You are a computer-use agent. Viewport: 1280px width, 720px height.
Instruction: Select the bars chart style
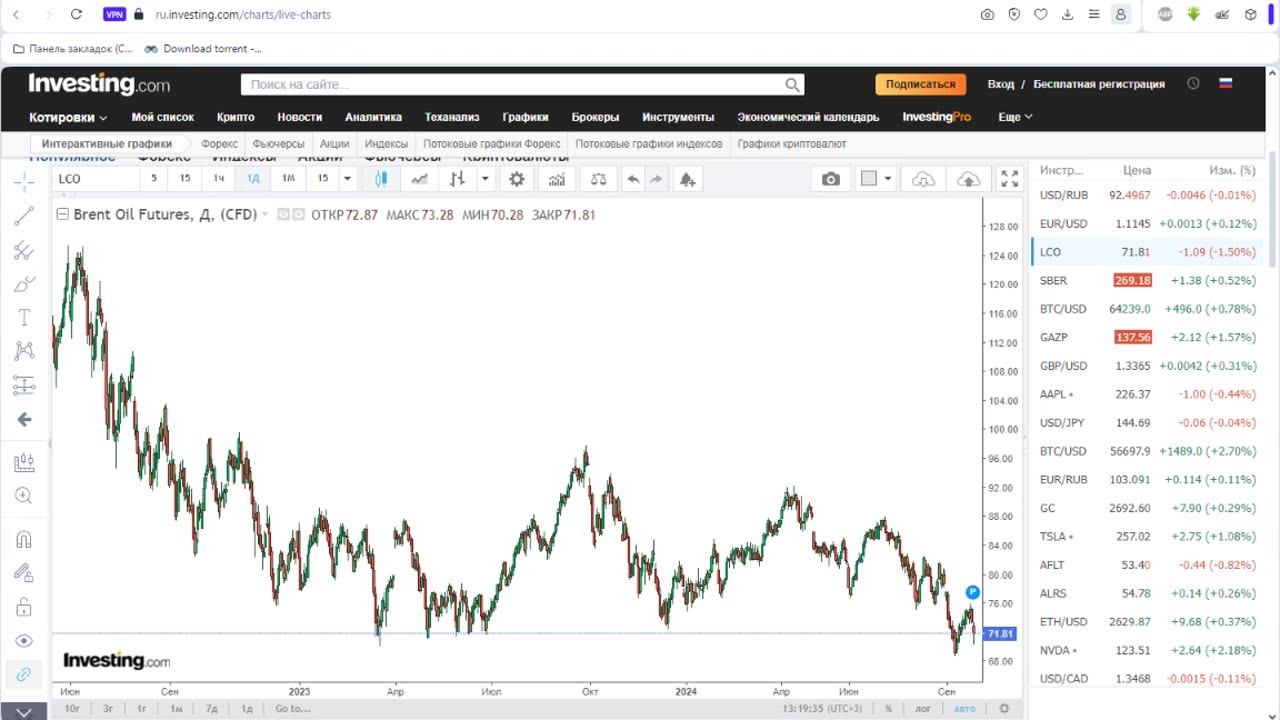click(457, 179)
